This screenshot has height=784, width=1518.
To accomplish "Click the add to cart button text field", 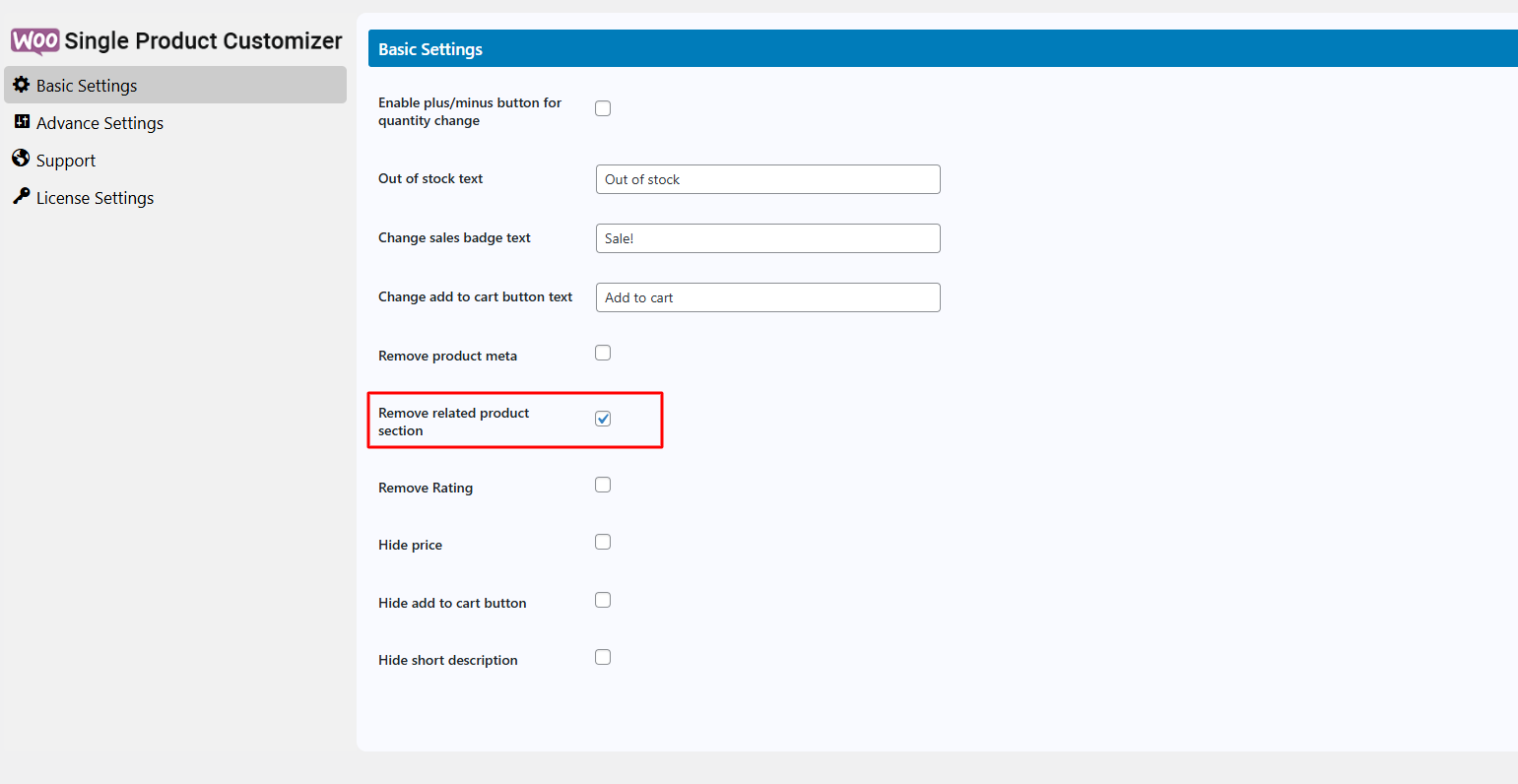I will (x=767, y=297).
